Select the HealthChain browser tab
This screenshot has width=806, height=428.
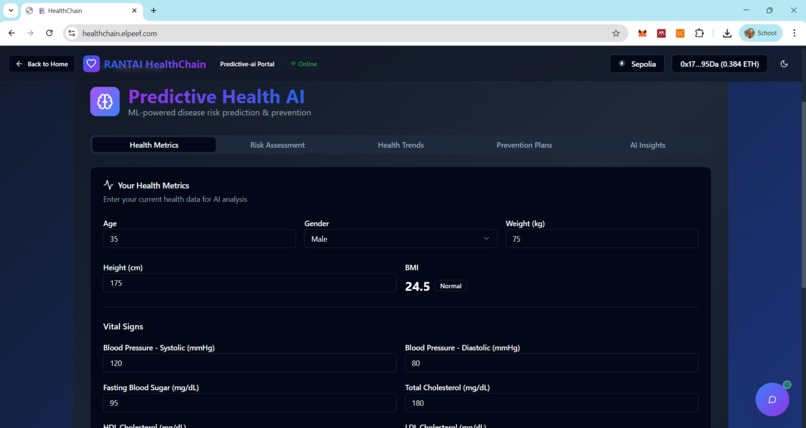(x=82, y=11)
